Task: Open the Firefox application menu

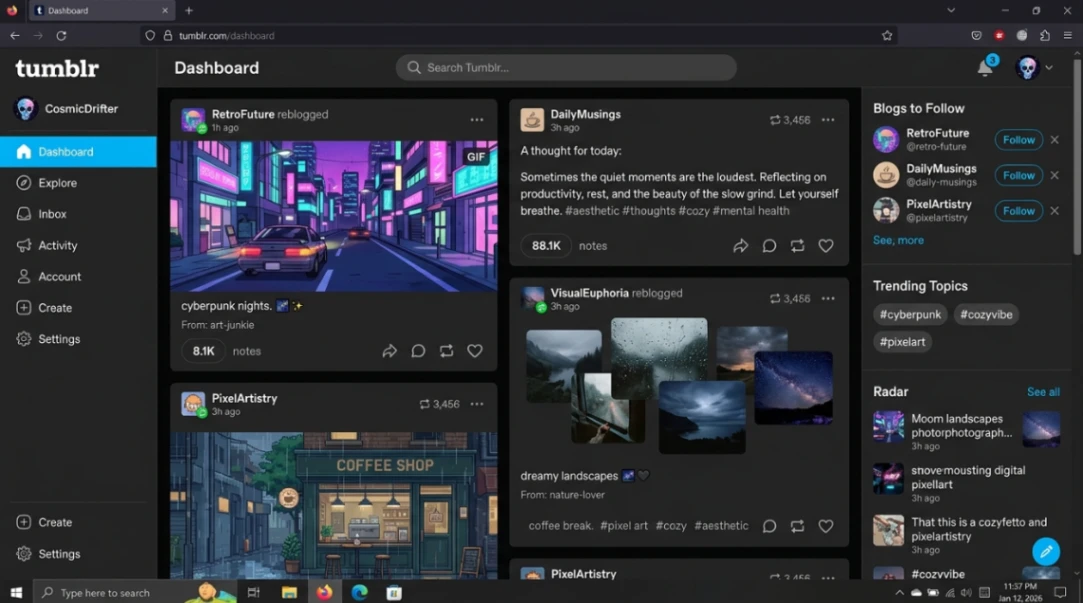Action: click(x=1067, y=35)
